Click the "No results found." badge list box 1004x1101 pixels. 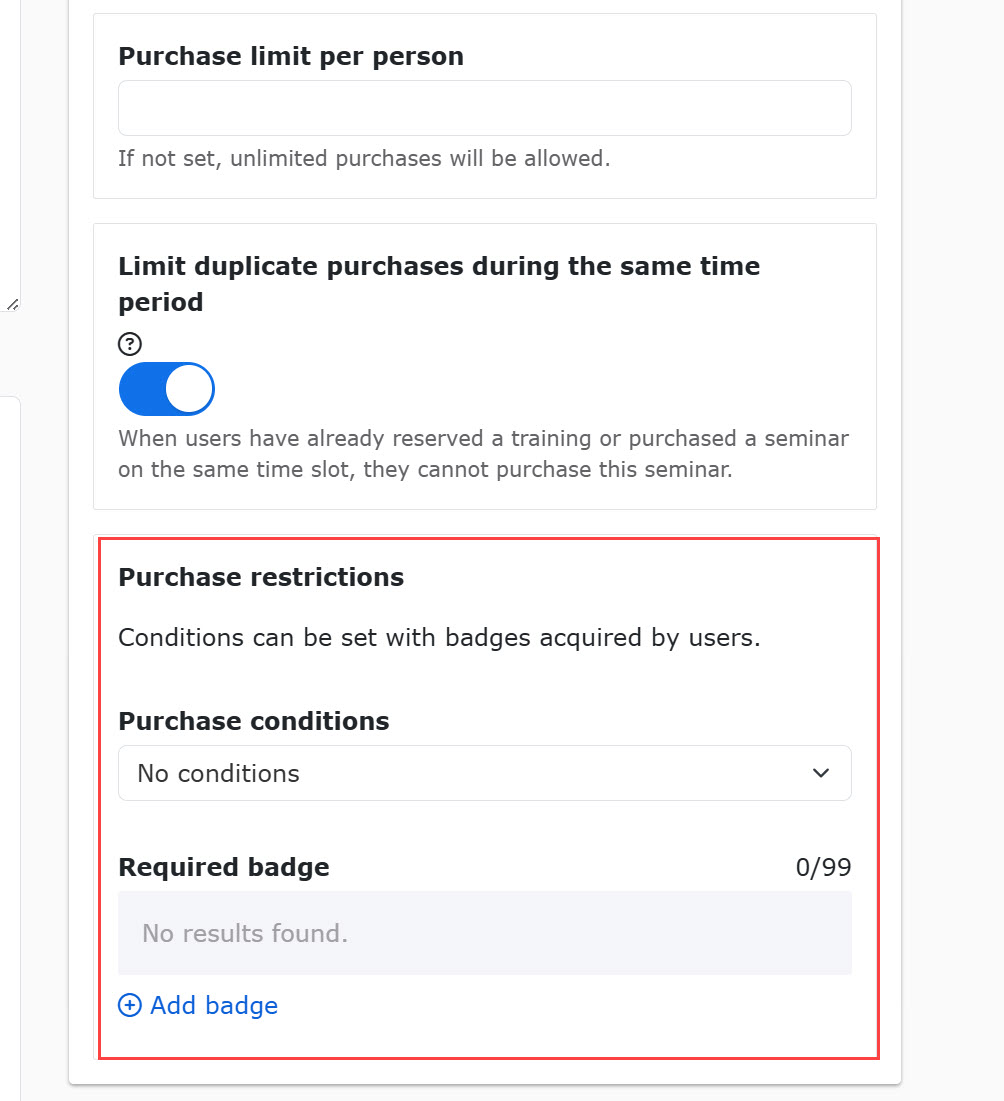(x=484, y=933)
